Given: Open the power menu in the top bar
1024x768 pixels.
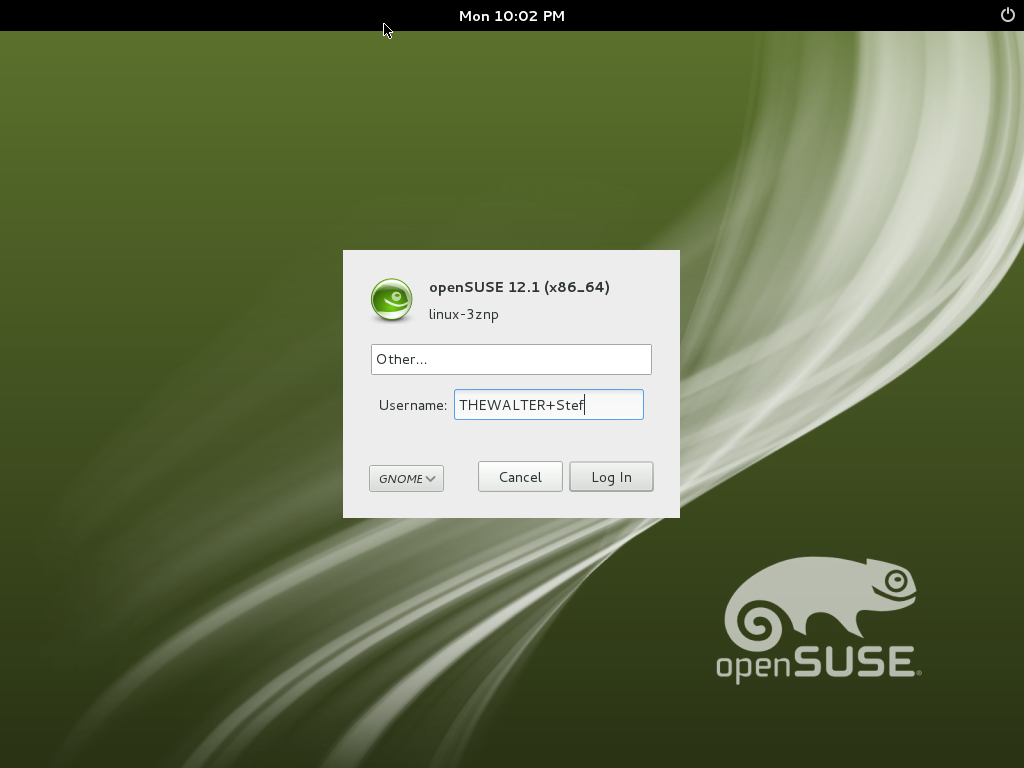Looking at the screenshot, I should (x=1007, y=15).
